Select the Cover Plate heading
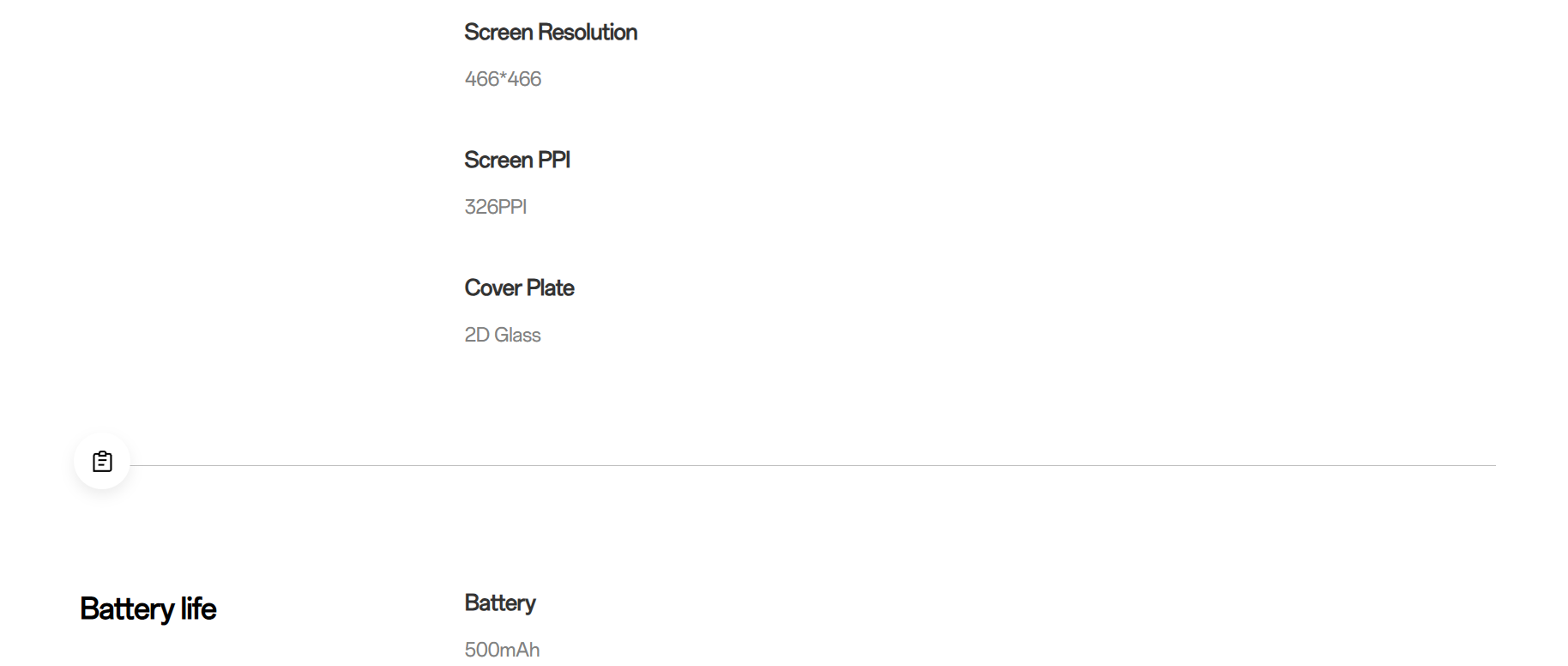 [519, 288]
